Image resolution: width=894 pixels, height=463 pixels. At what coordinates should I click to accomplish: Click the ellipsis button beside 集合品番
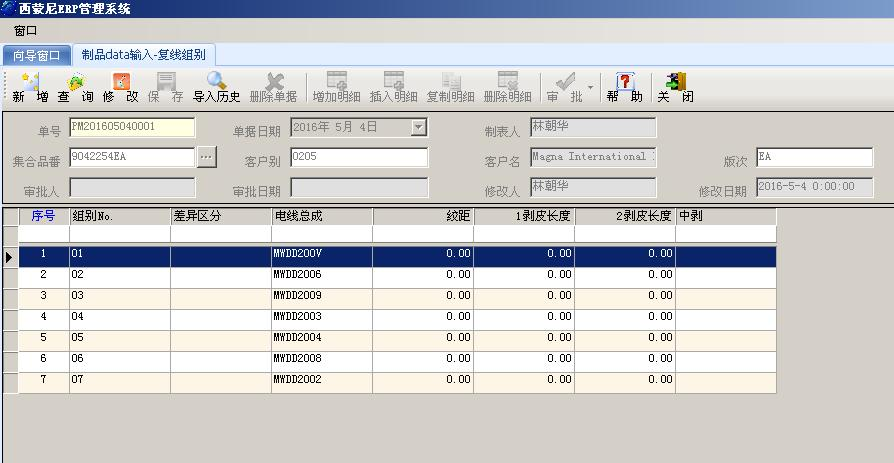pyautogui.click(x=207, y=157)
